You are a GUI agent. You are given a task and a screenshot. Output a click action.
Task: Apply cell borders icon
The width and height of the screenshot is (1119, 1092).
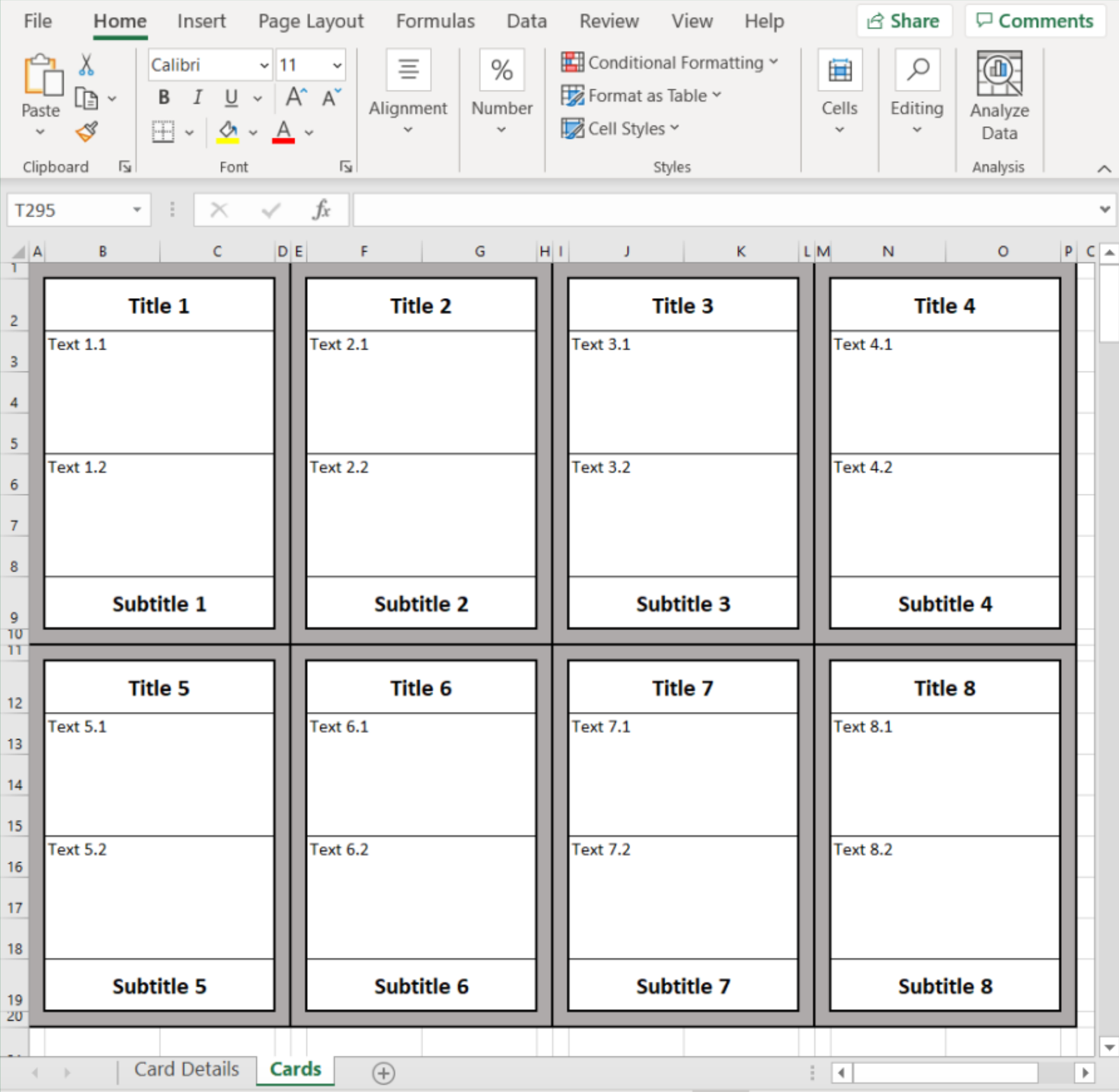(x=163, y=132)
